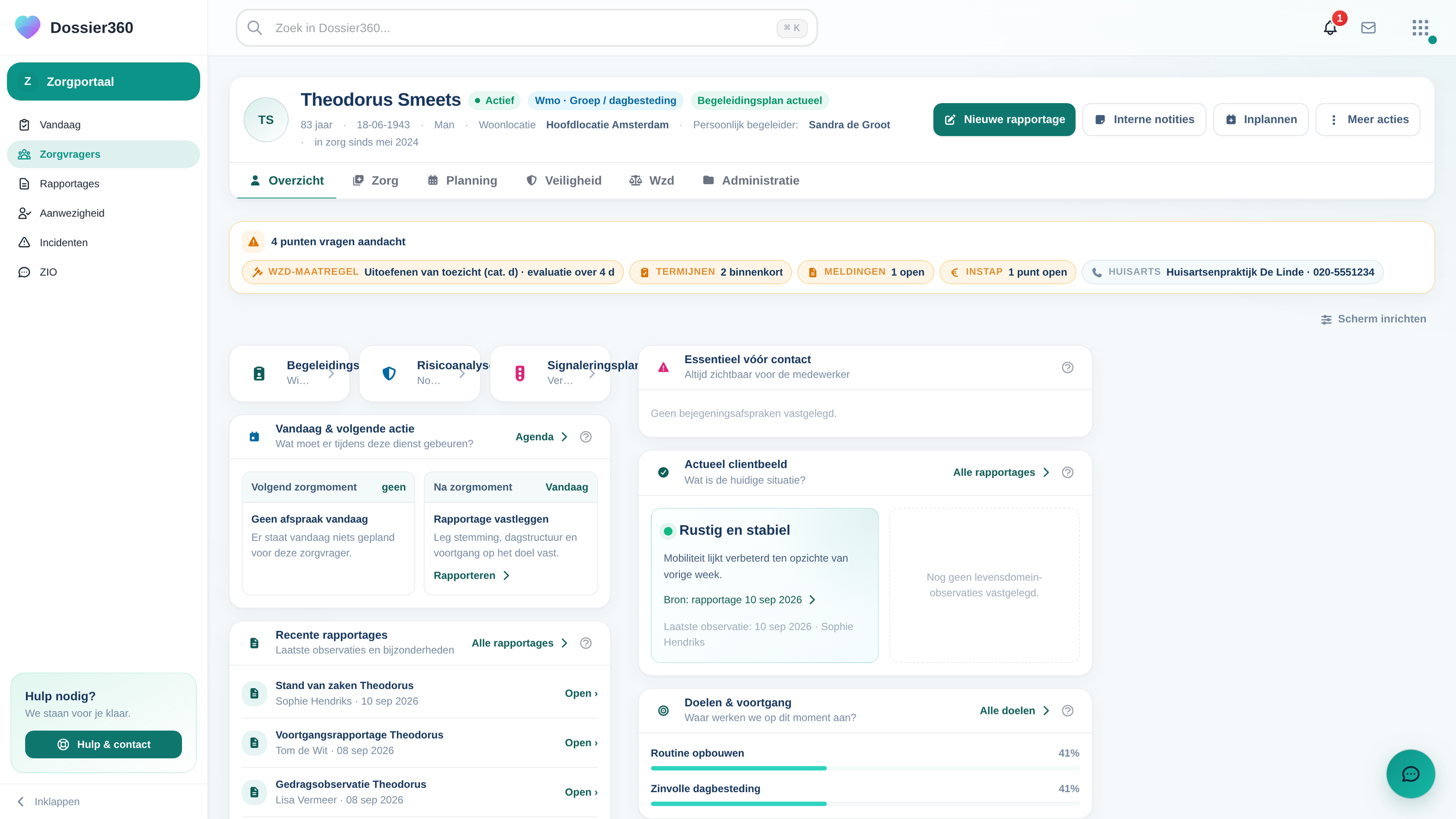Click help icon in Actueel clientbeeld card
The width and height of the screenshot is (1456, 819).
[1067, 473]
